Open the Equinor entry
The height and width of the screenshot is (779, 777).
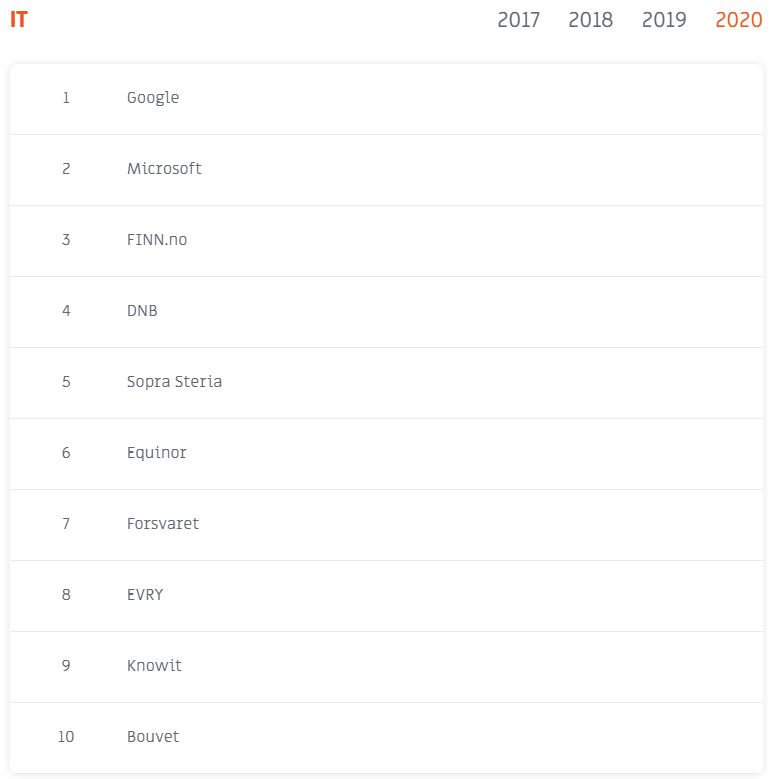(x=387, y=454)
